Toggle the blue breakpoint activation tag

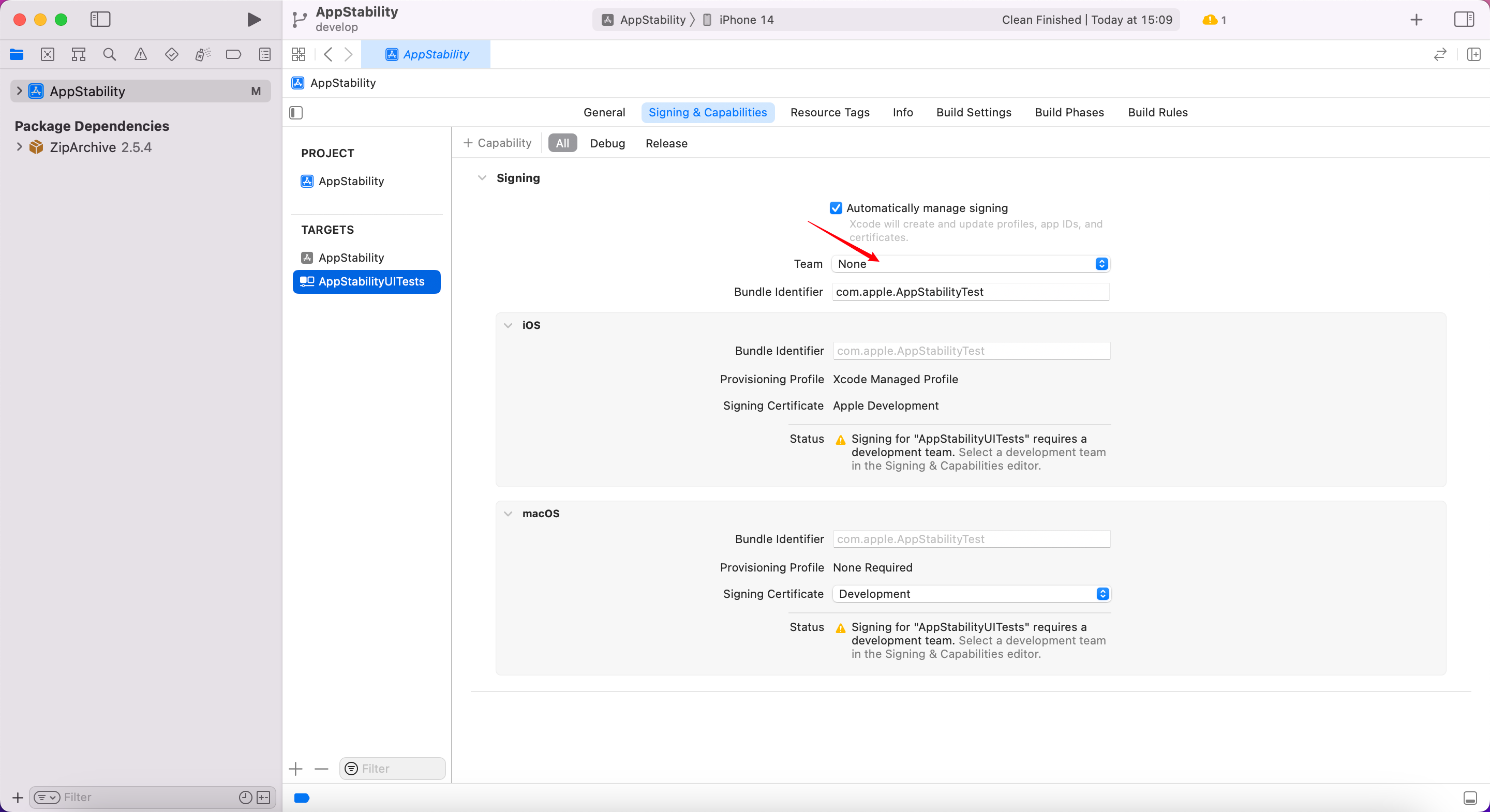pos(302,798)
